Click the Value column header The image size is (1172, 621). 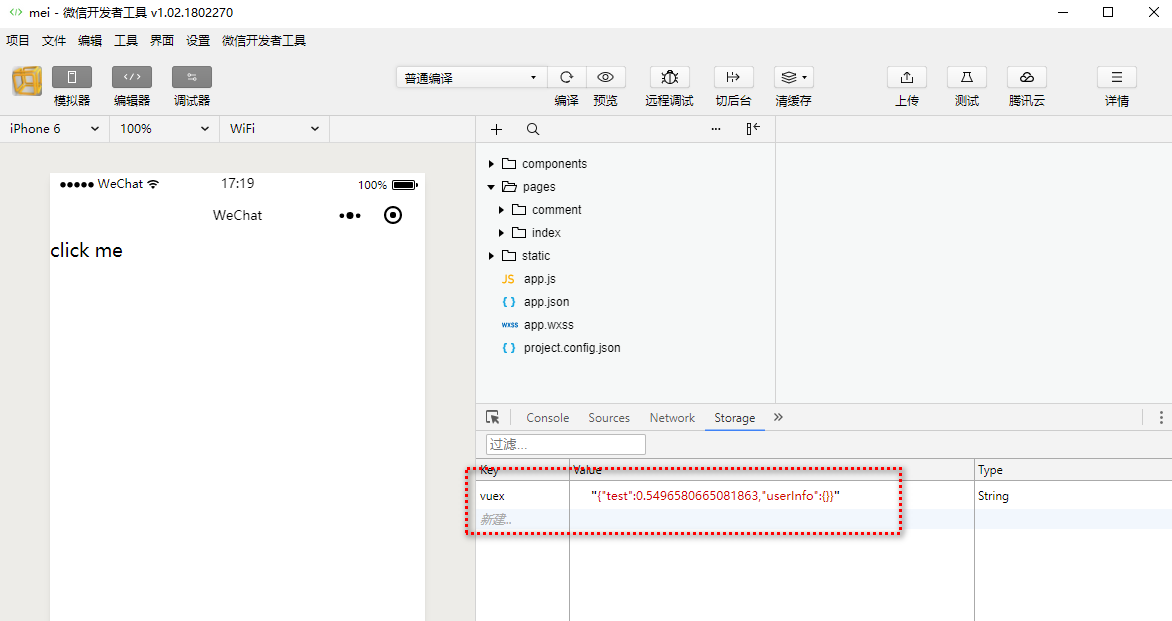point(587,470)
